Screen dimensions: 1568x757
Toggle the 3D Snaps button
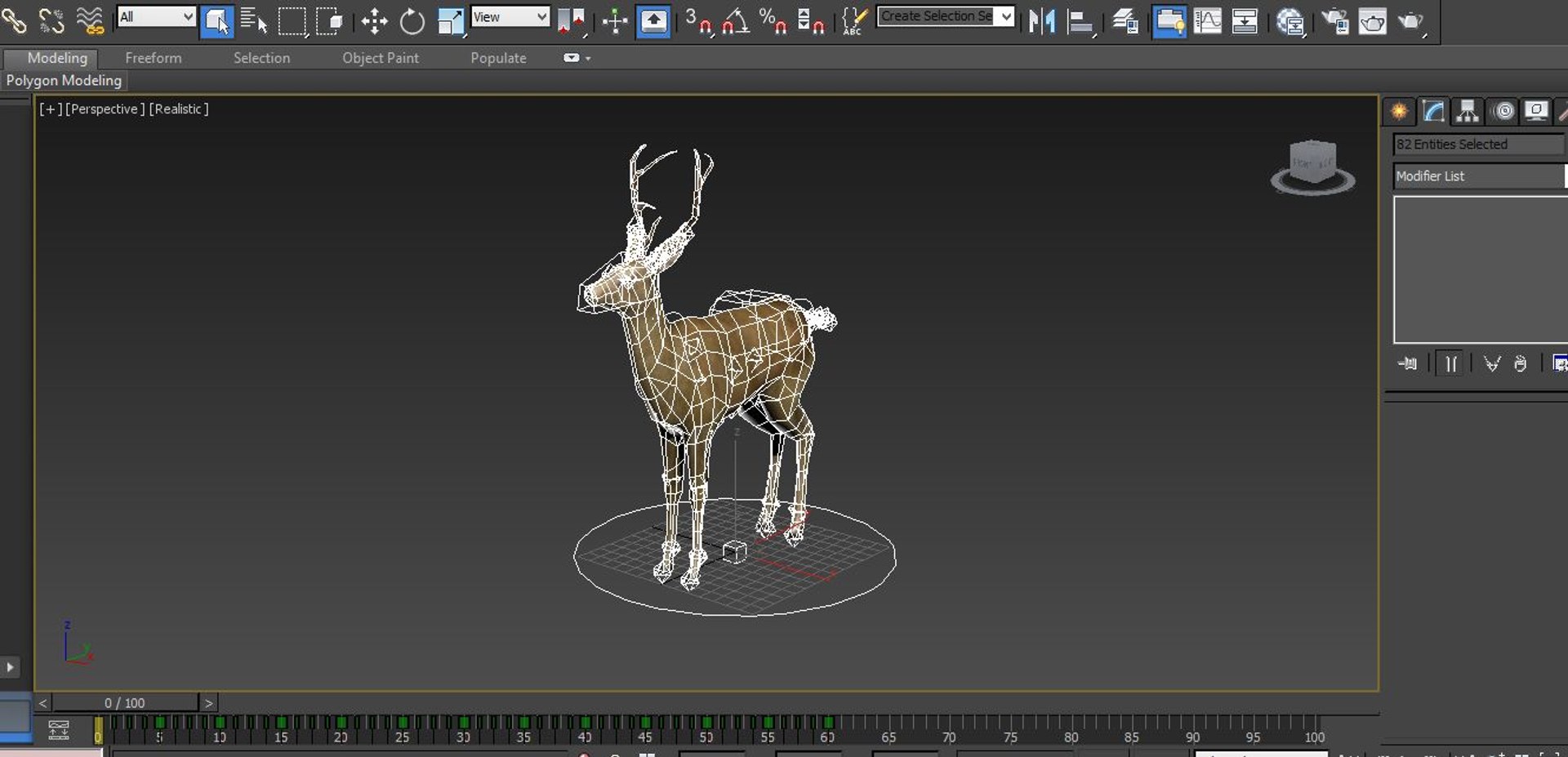[x=698, y=21]
